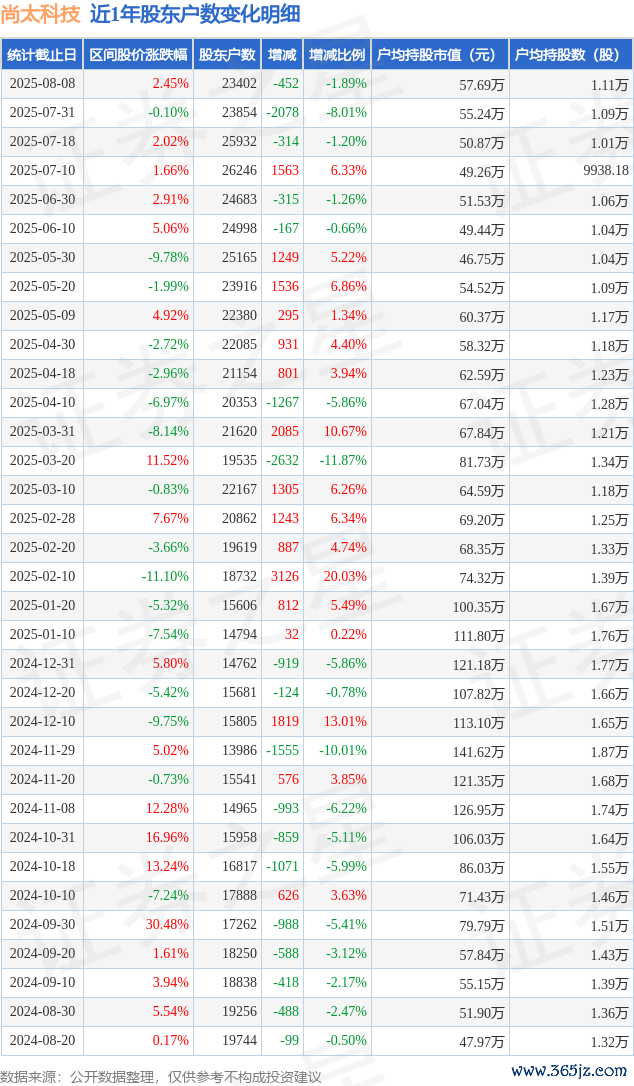Select shareholder count 26246 cell
The height and width of the screenshot is (1086, 634).
(239, 170)
